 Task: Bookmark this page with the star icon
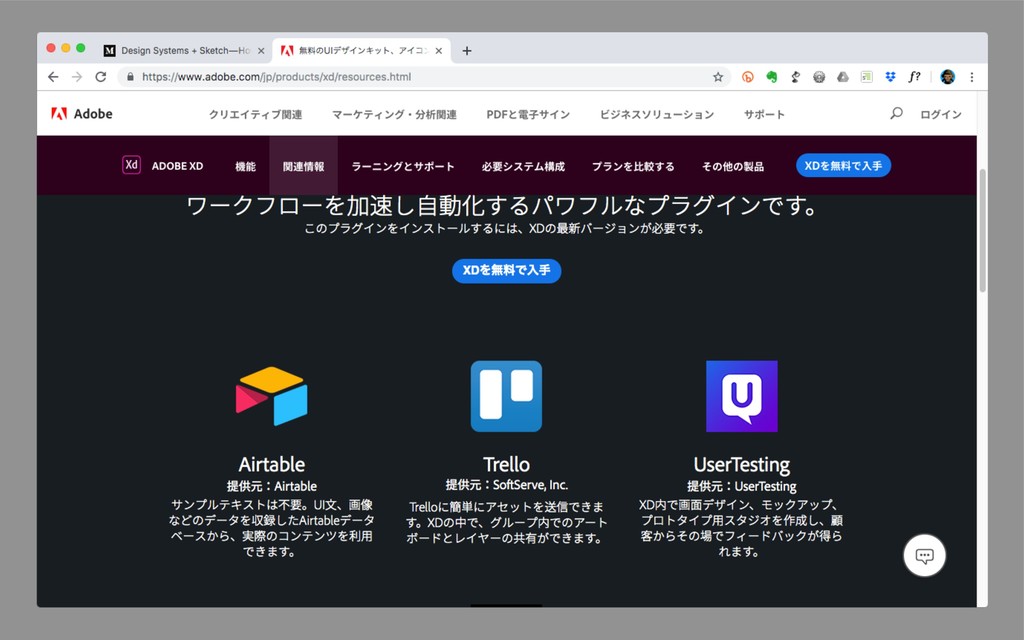pos(718,77)
